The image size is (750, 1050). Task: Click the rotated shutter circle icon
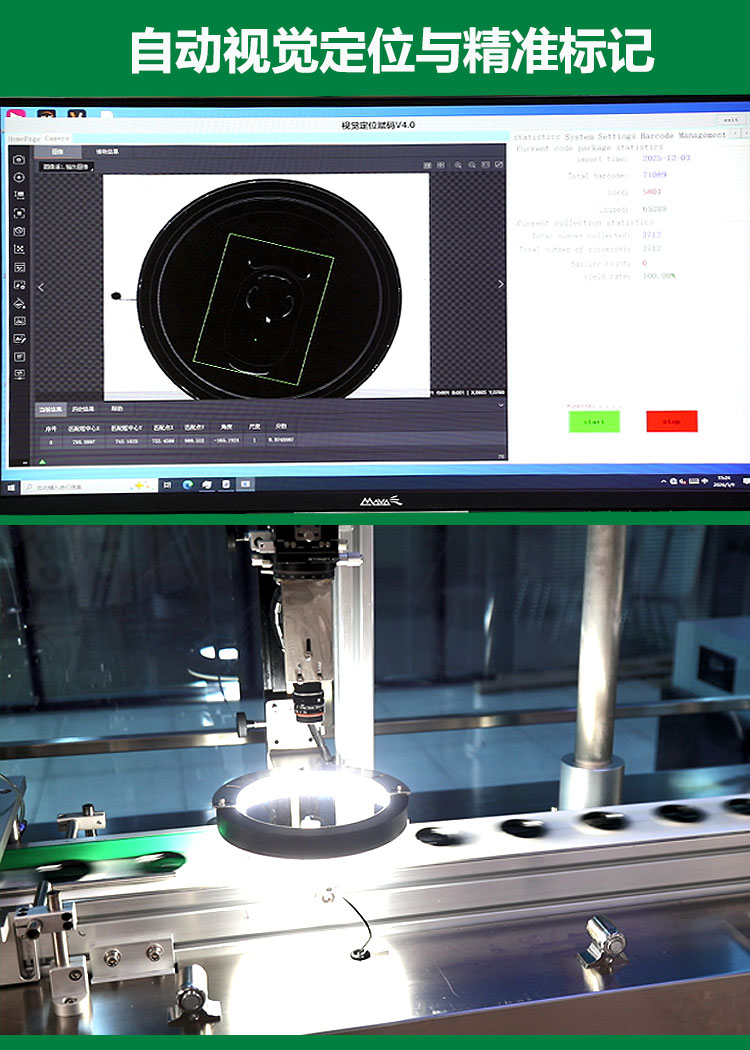19,231
